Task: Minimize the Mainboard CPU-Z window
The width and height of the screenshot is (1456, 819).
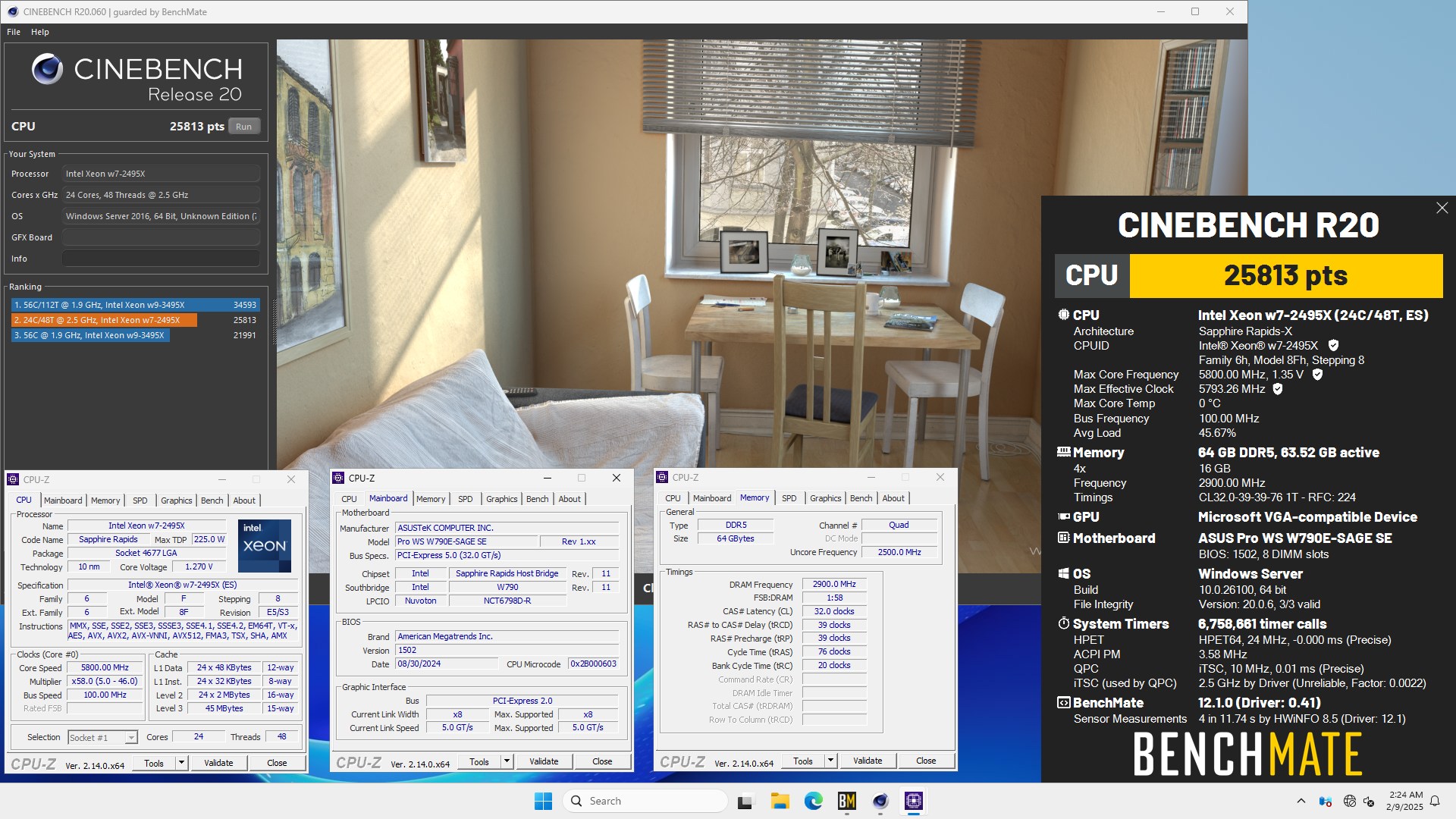Action: pos(547,478)
